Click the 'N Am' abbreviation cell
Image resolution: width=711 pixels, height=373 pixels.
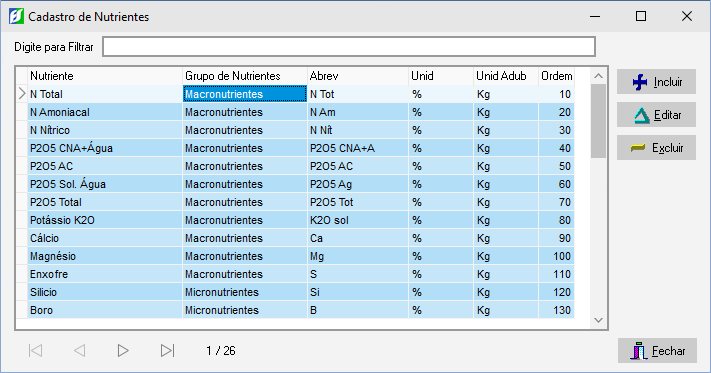[x=358, y=112]
